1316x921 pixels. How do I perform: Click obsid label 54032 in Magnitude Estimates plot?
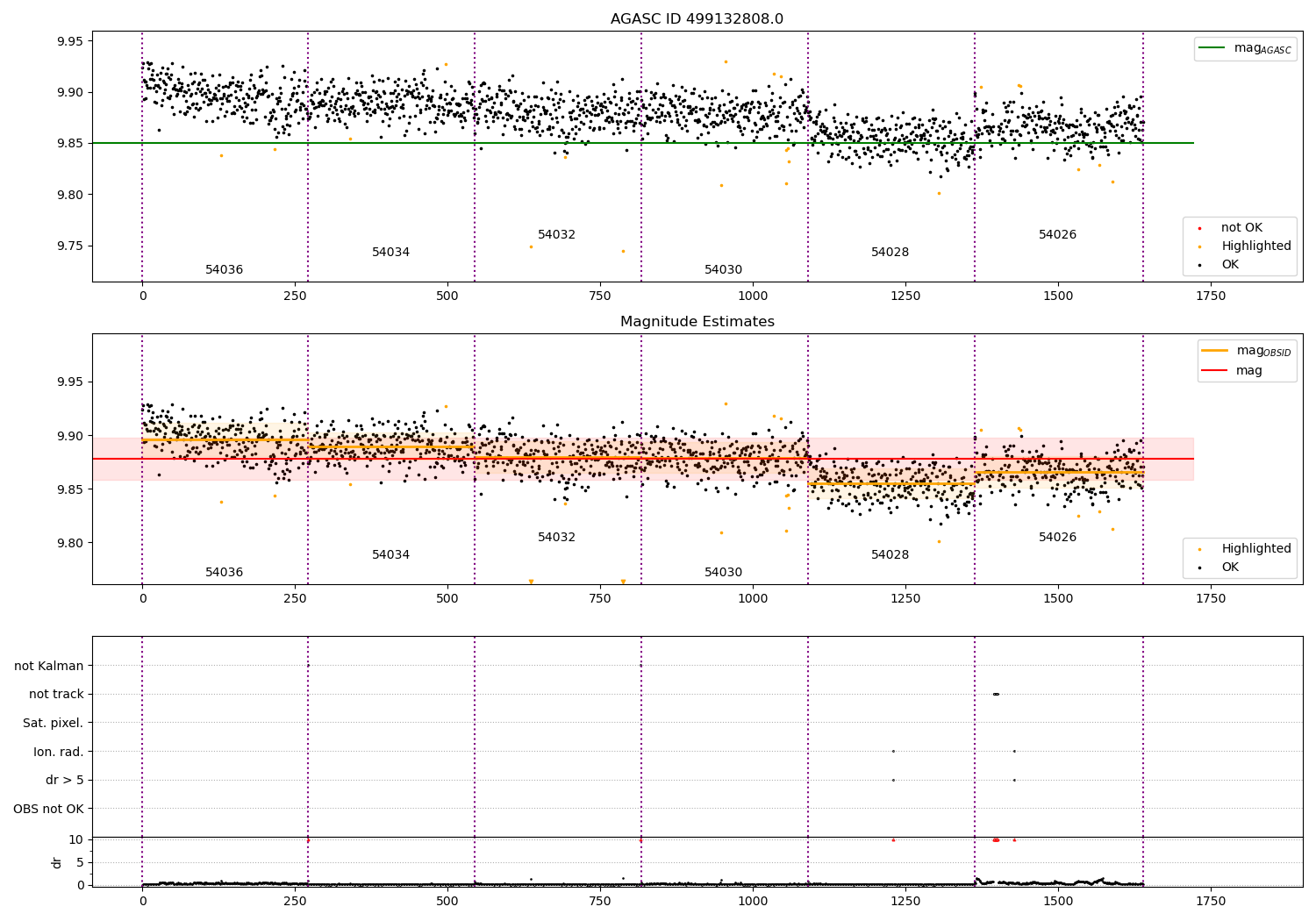tap(557, 538)
